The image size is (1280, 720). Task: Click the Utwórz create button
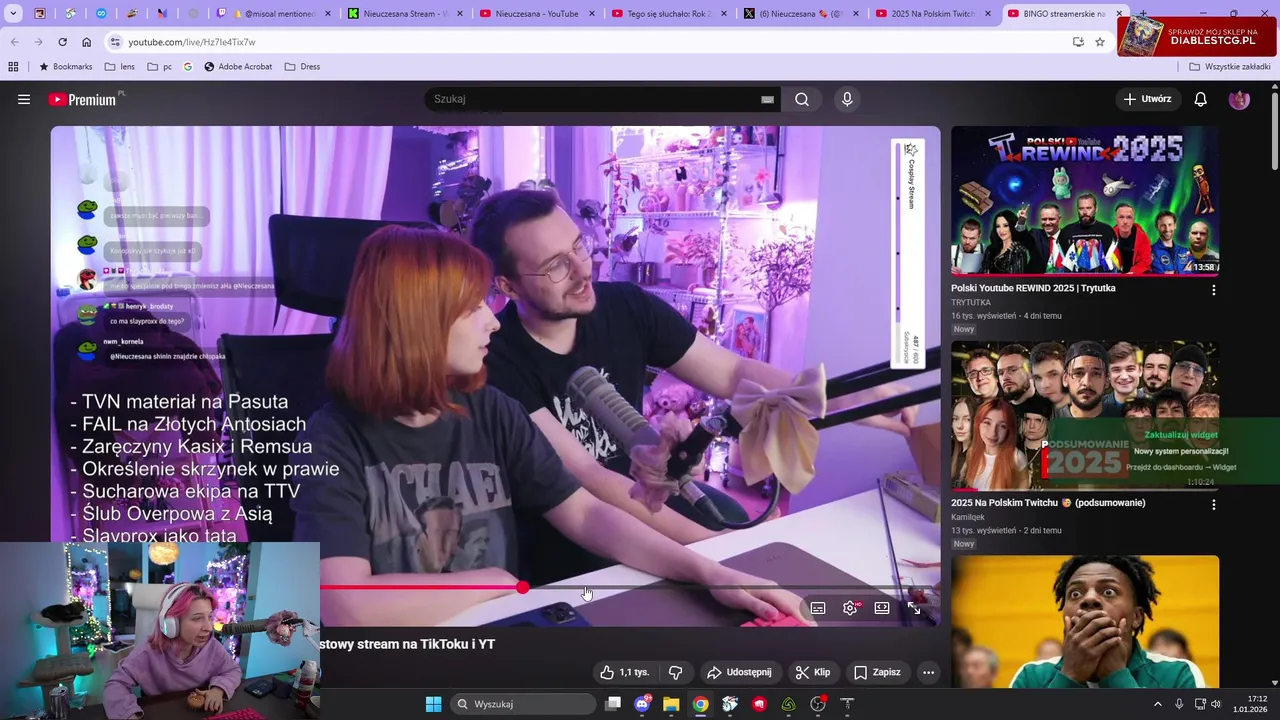pos(1147,99)
